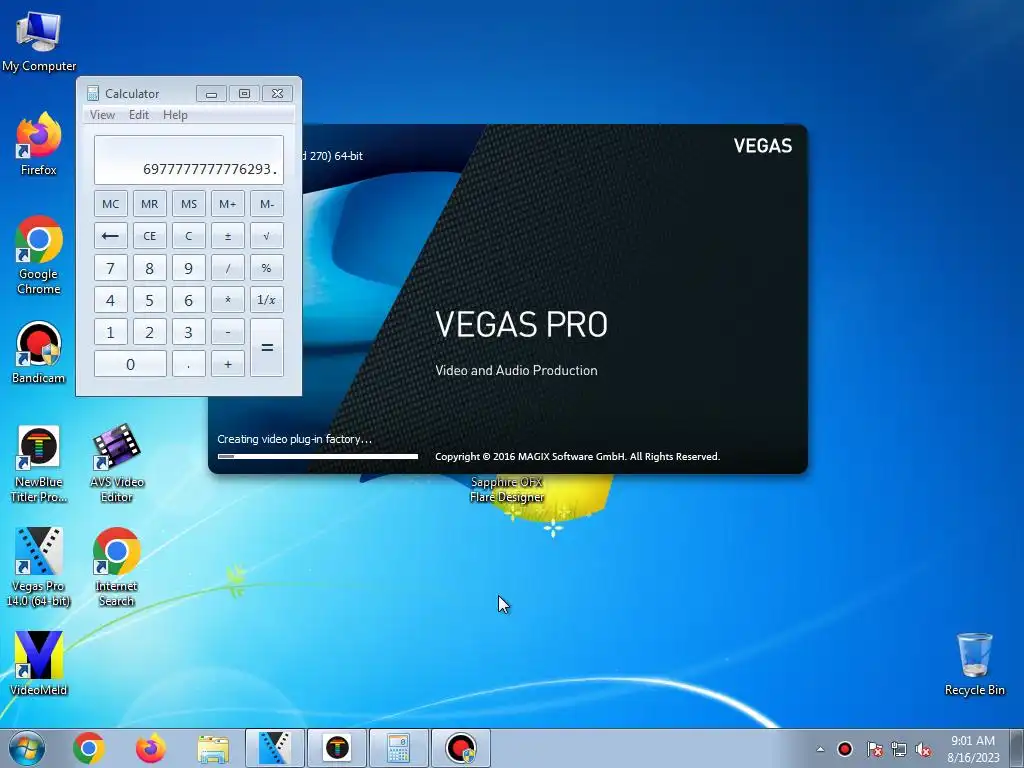Image resolution: width=1024 pixels, height=768 pixels.
Task: Click the Calculator backspace arrow button
Action: click(110, 236)
